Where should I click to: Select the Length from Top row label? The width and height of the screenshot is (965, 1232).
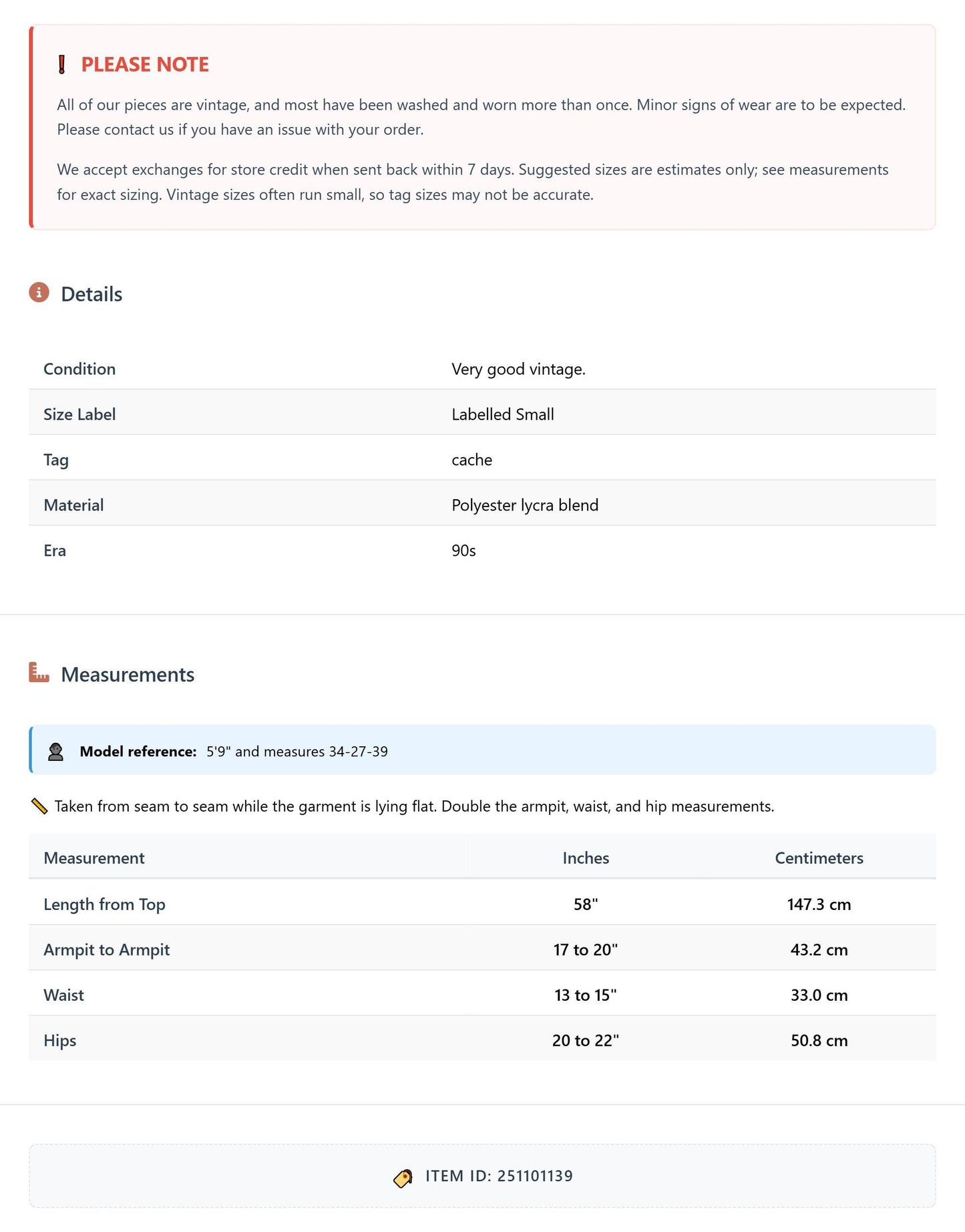(104, 905)
